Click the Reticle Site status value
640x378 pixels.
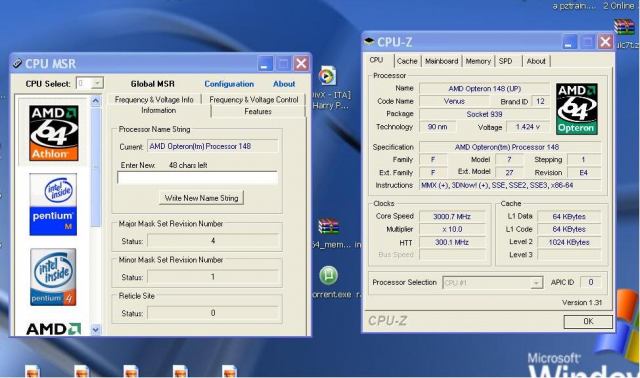click(x=213, y=313)
